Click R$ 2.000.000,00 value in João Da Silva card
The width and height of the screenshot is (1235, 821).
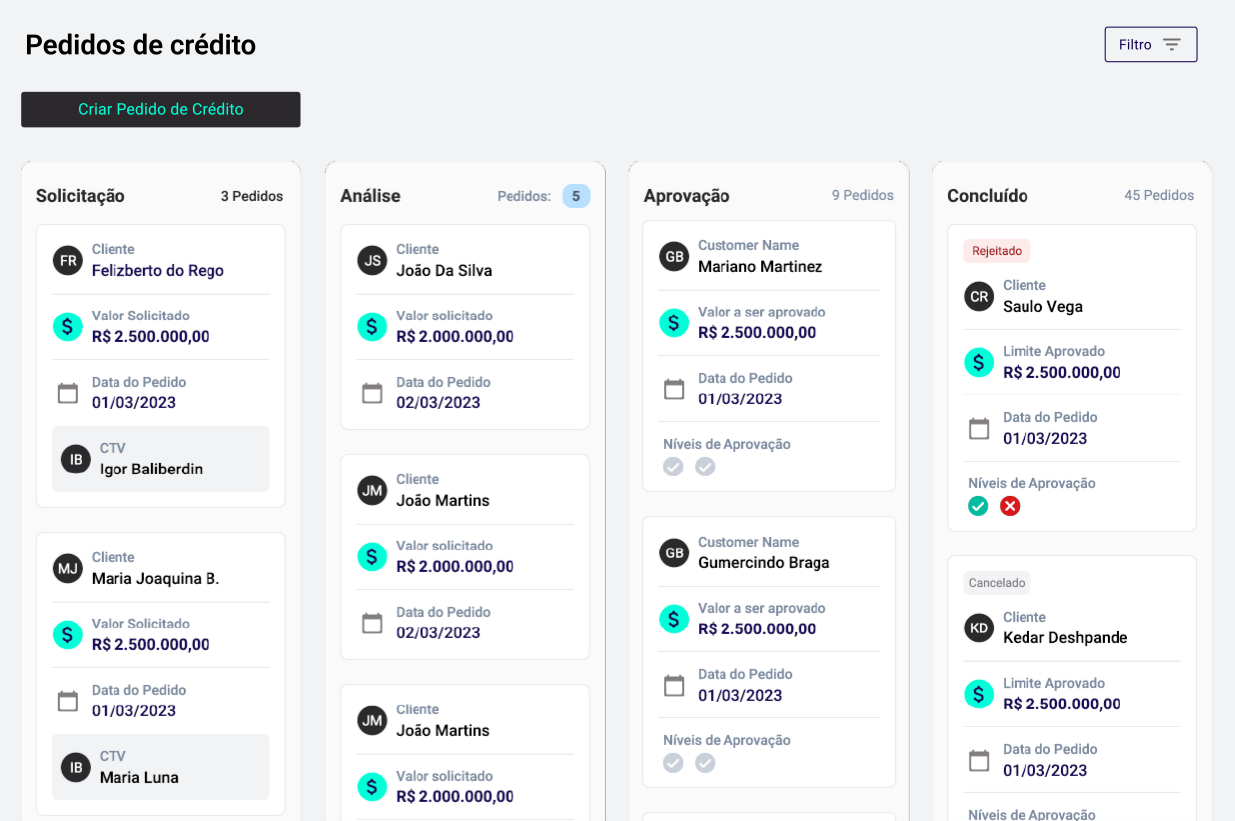(455, 337)
